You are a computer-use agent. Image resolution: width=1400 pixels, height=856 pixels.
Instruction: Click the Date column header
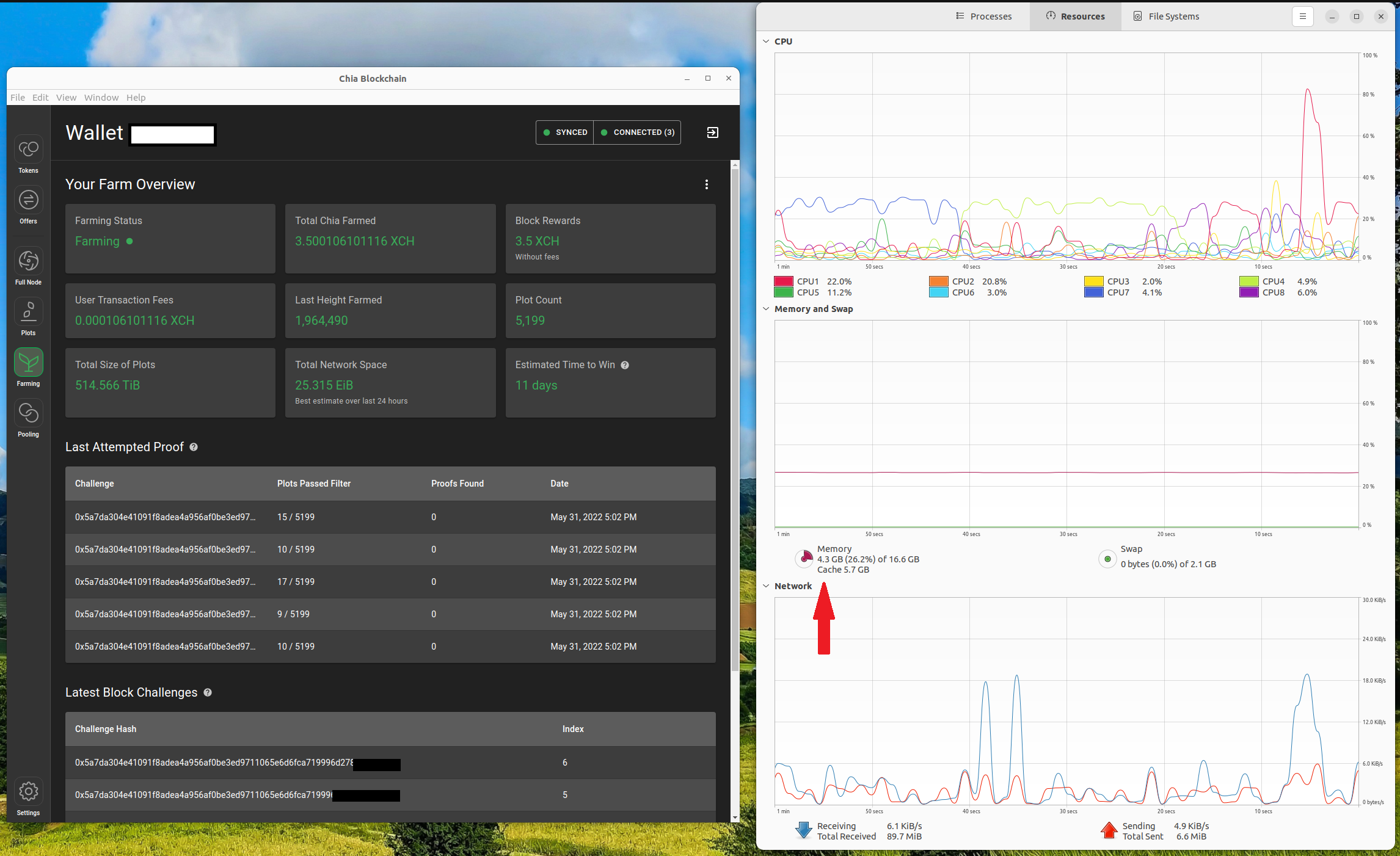tap(560, 484)
